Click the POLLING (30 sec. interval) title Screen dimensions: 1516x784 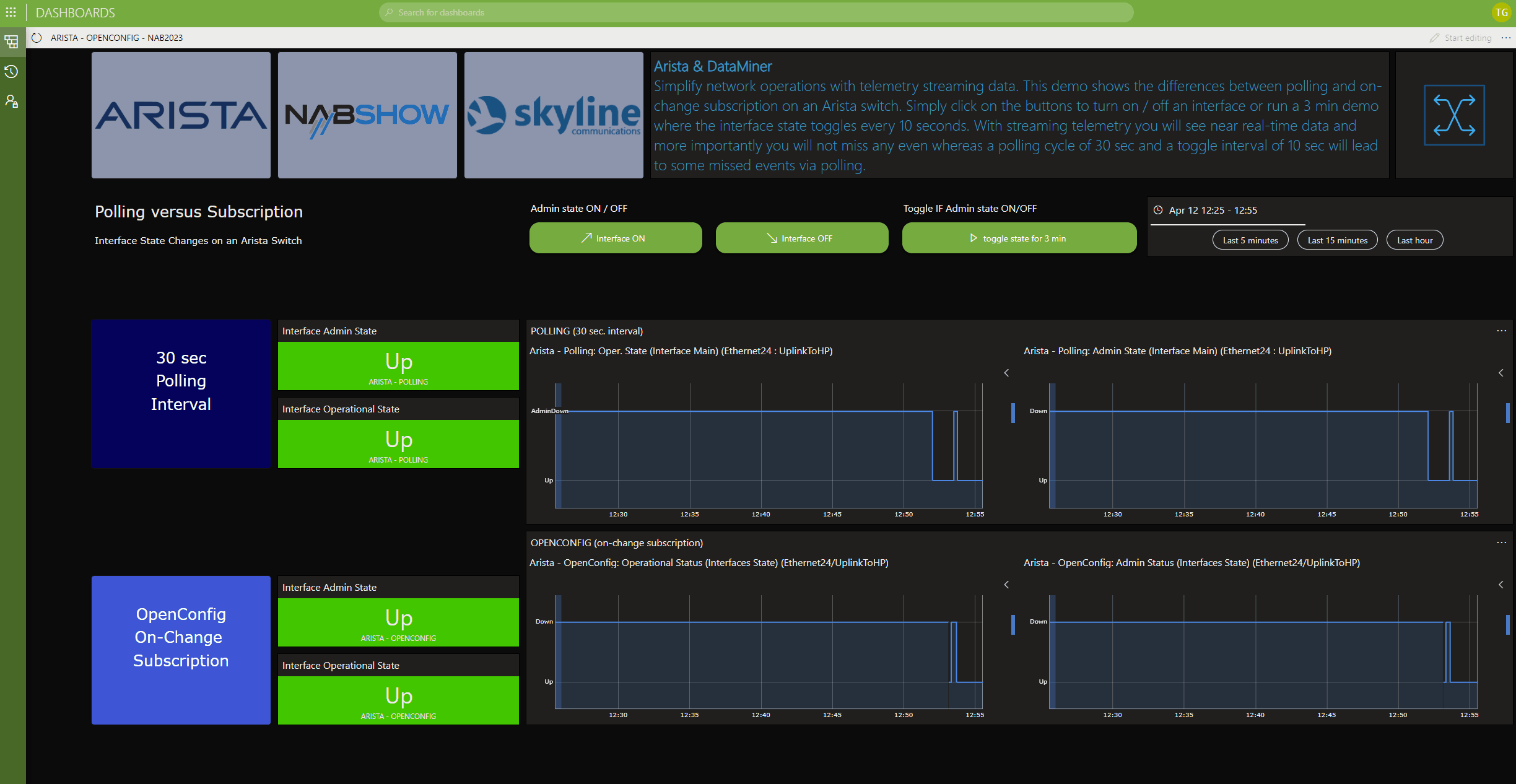pos(586,331)
